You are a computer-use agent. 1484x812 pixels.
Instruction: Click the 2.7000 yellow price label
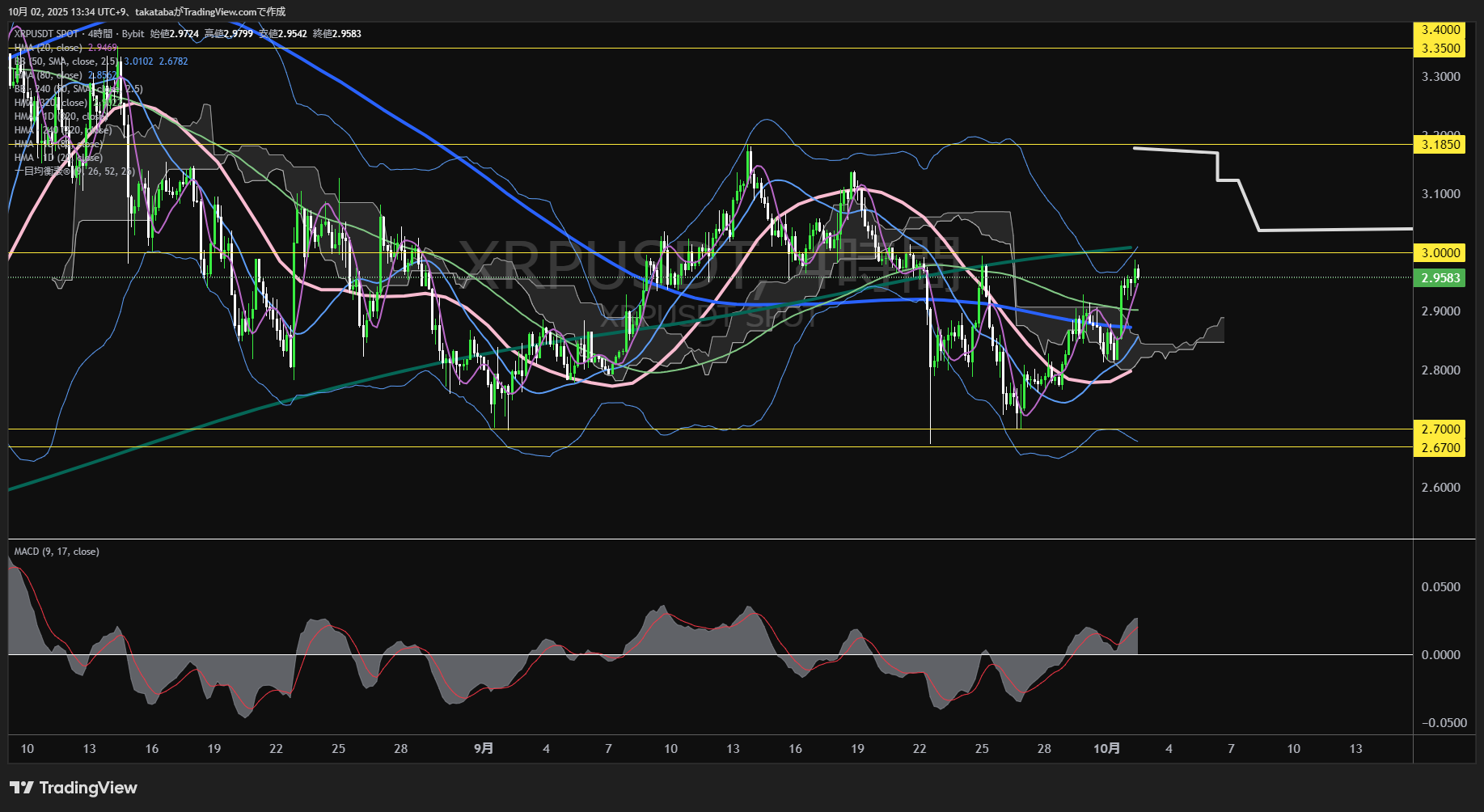click(1440, 429)
